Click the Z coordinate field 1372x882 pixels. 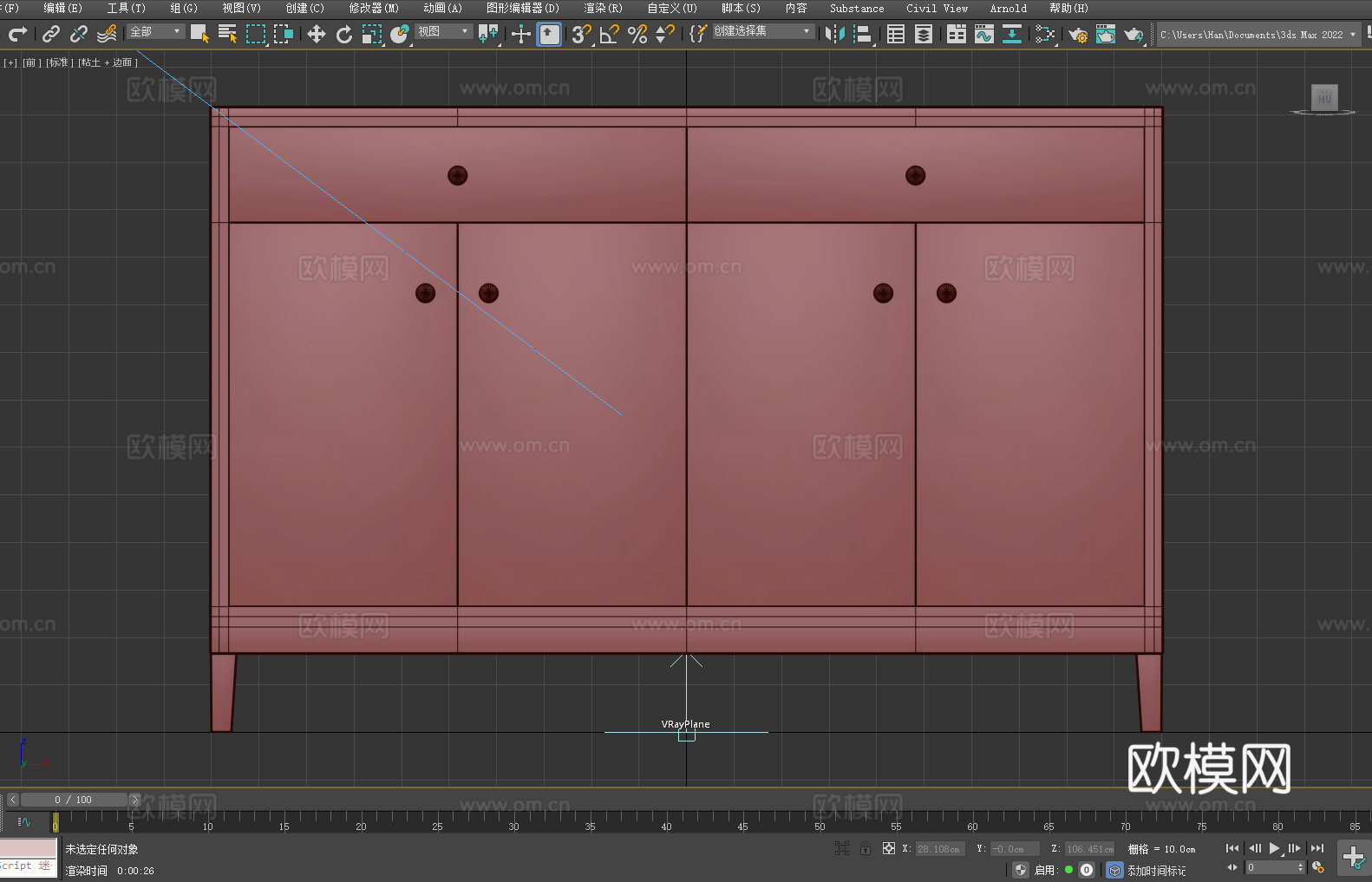[x=1089, y=849]
